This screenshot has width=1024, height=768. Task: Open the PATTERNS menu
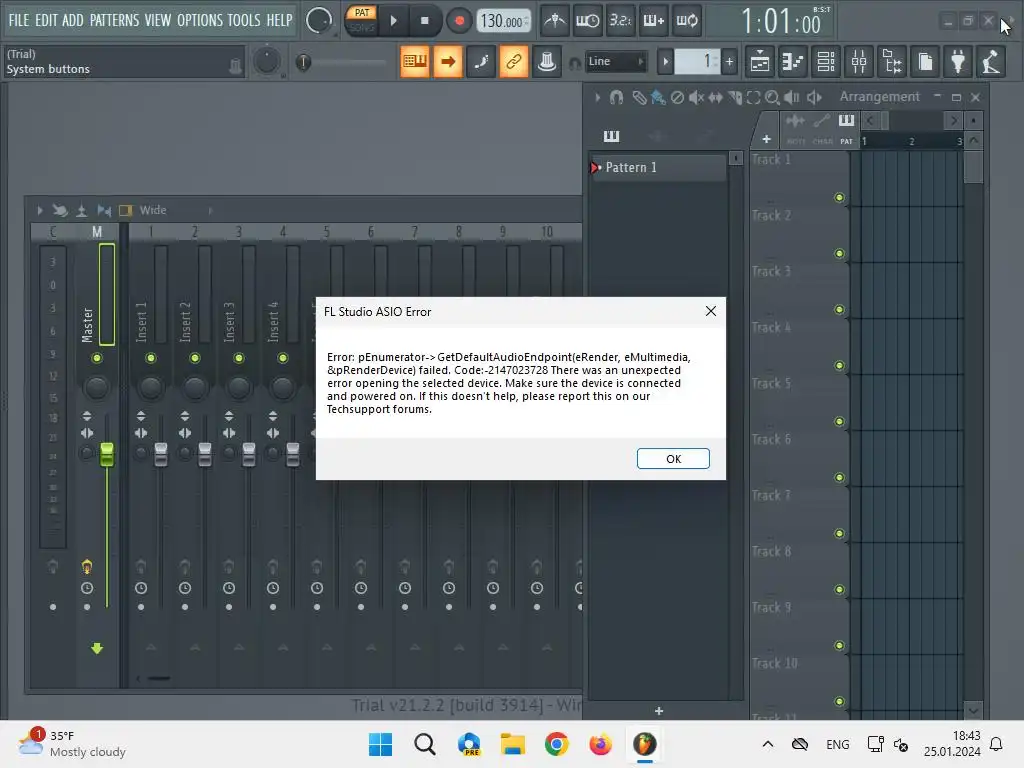point(114,20)
